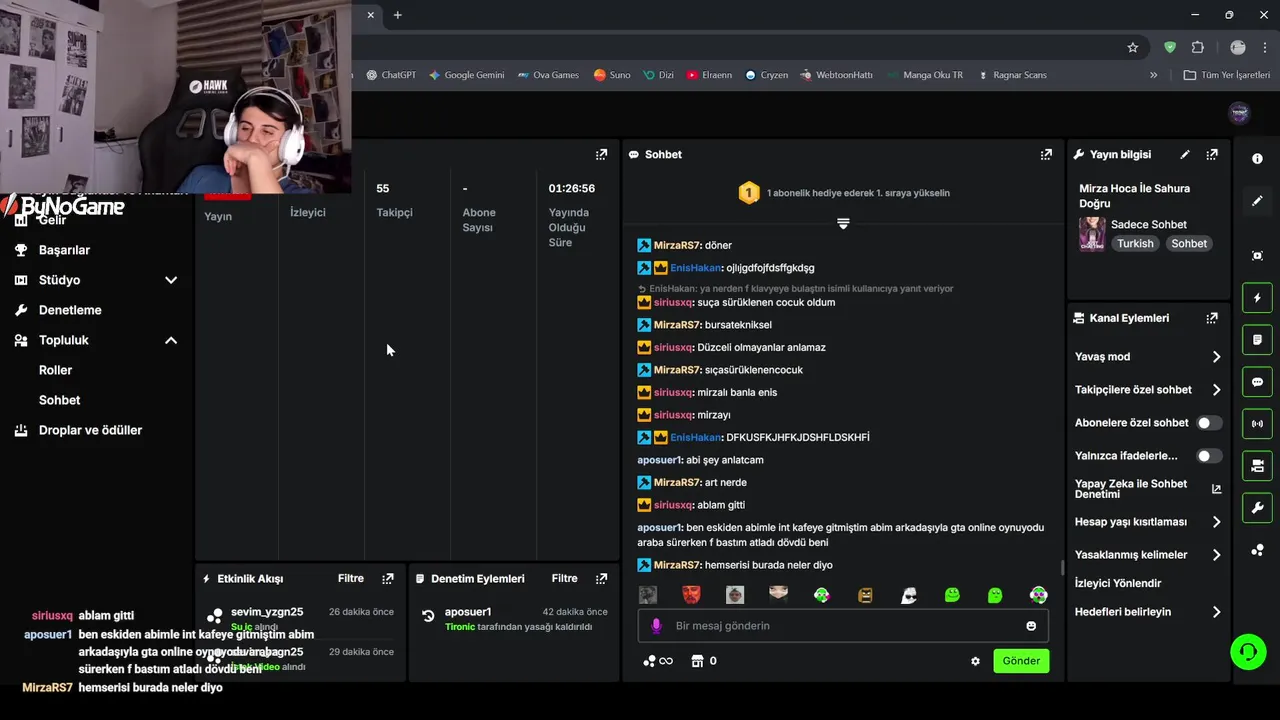
Task: Open the green headset support button
Action: coord(1248,652)
